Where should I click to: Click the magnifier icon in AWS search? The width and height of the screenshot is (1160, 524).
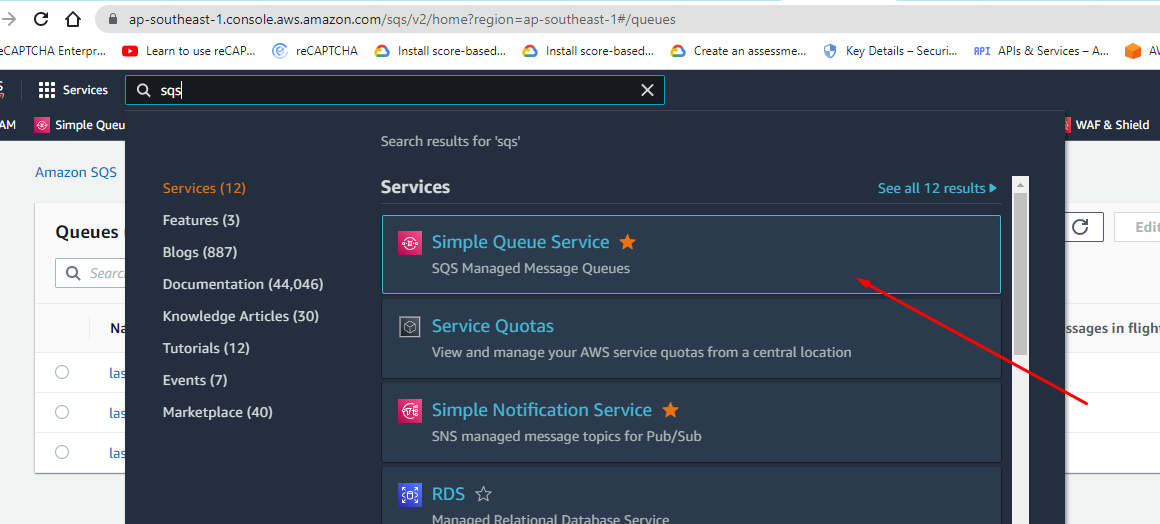coord(143,90)
